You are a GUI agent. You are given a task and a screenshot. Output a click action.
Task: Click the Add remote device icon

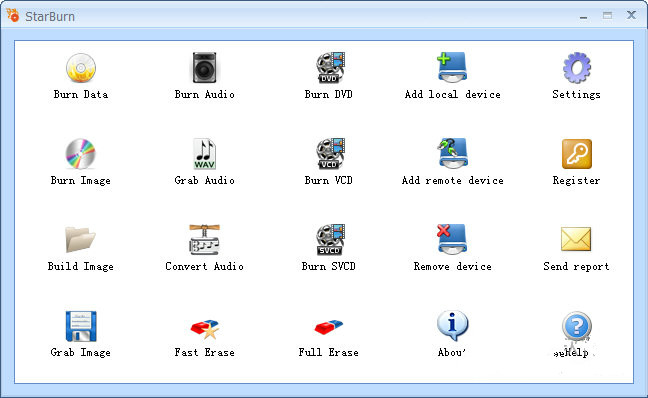tap(452, 153)
